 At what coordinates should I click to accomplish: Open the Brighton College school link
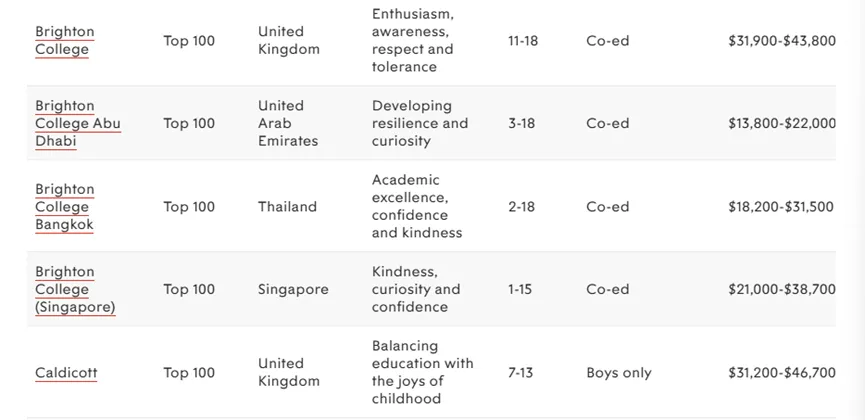click(x=65, y=40)
